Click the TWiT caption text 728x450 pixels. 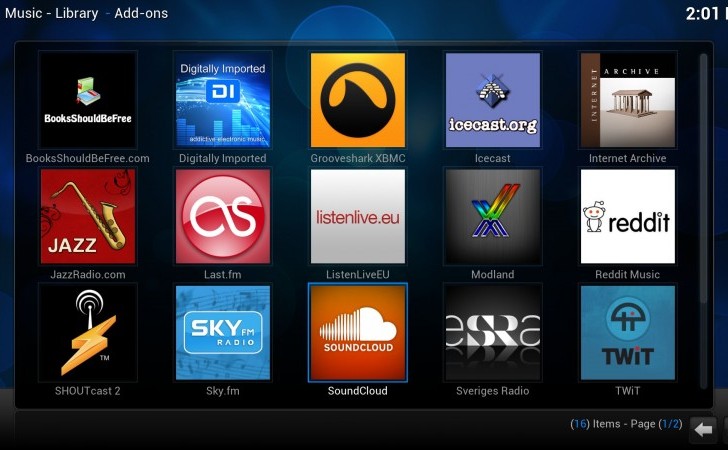coord(628,391)
